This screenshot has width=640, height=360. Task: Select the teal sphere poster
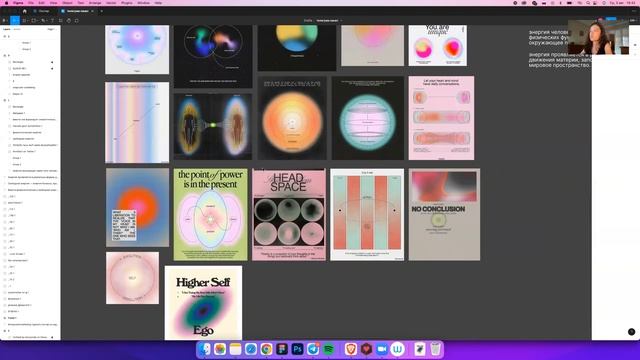pos(368,118)
